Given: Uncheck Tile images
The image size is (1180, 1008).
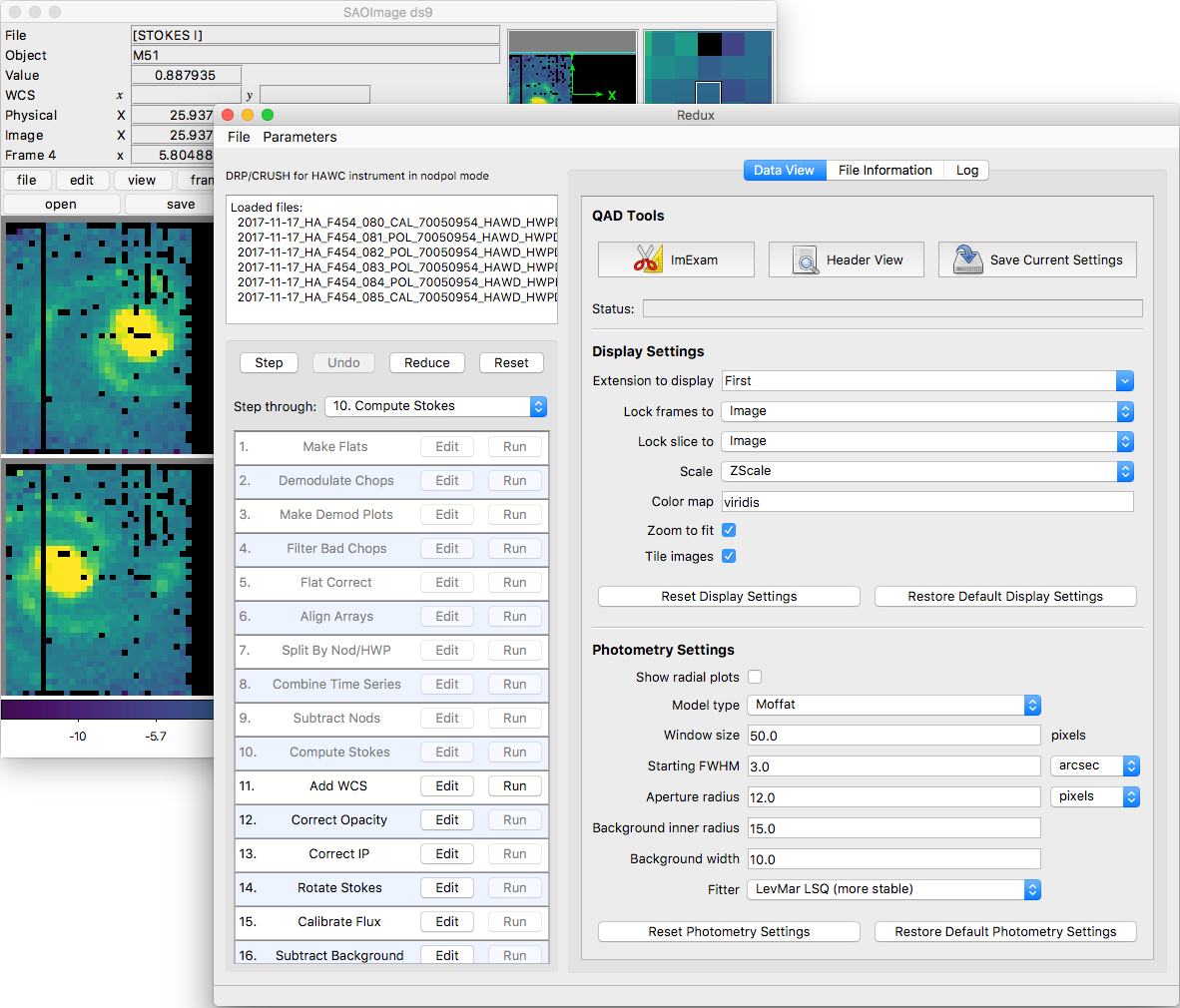Looking at the screenshot, I should [728, 556].
